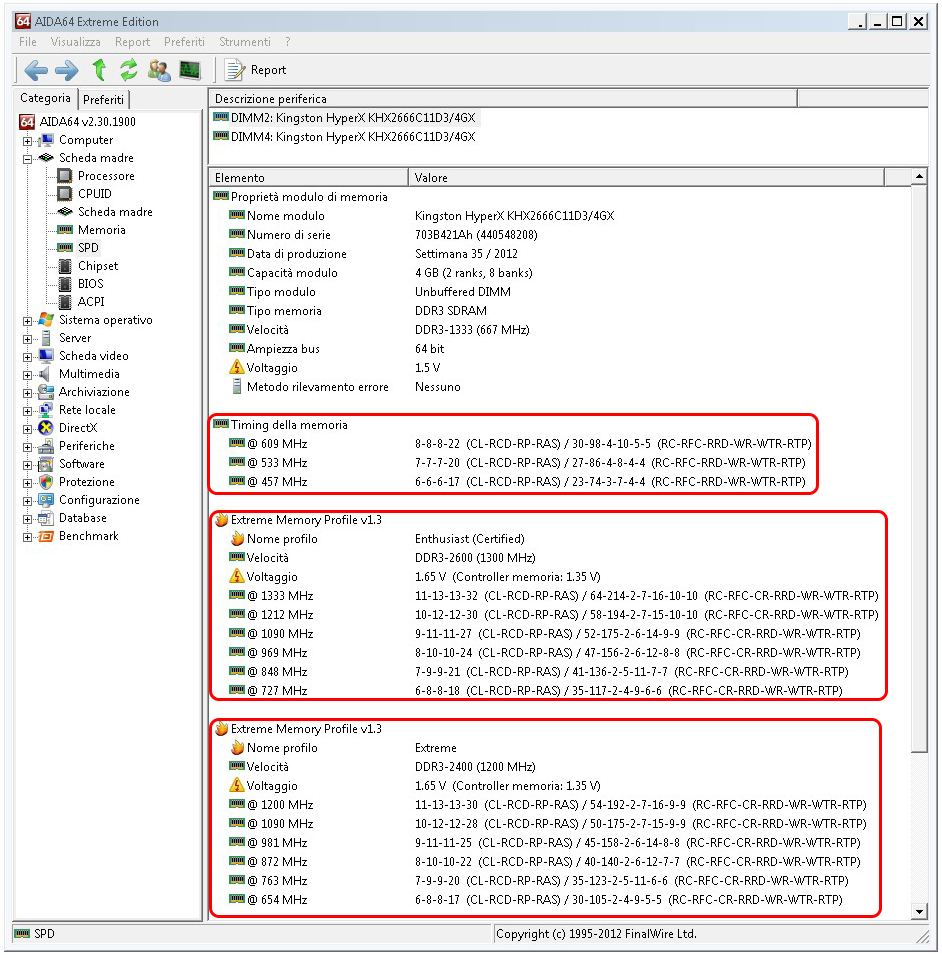This screenshot has height=958, width=942.
Task: Expand the Periferiche node
Action: [x=27, y=447]
